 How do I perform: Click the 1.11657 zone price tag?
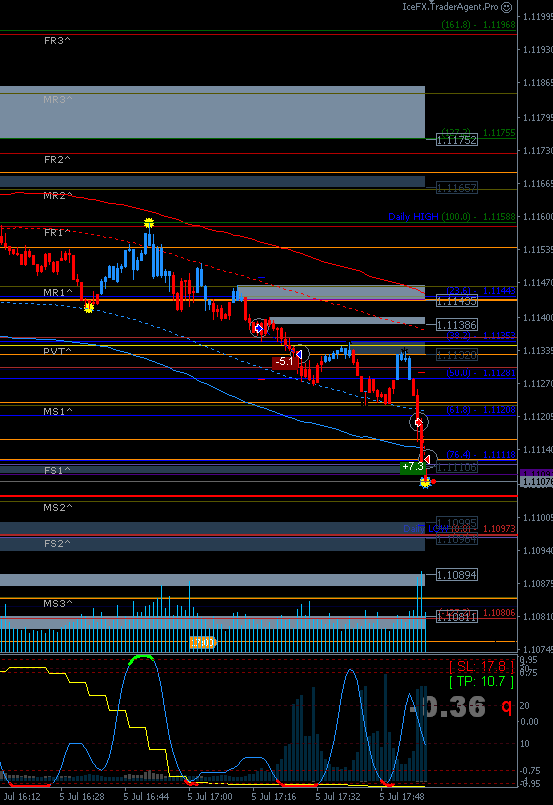click(x=457, y=188)
